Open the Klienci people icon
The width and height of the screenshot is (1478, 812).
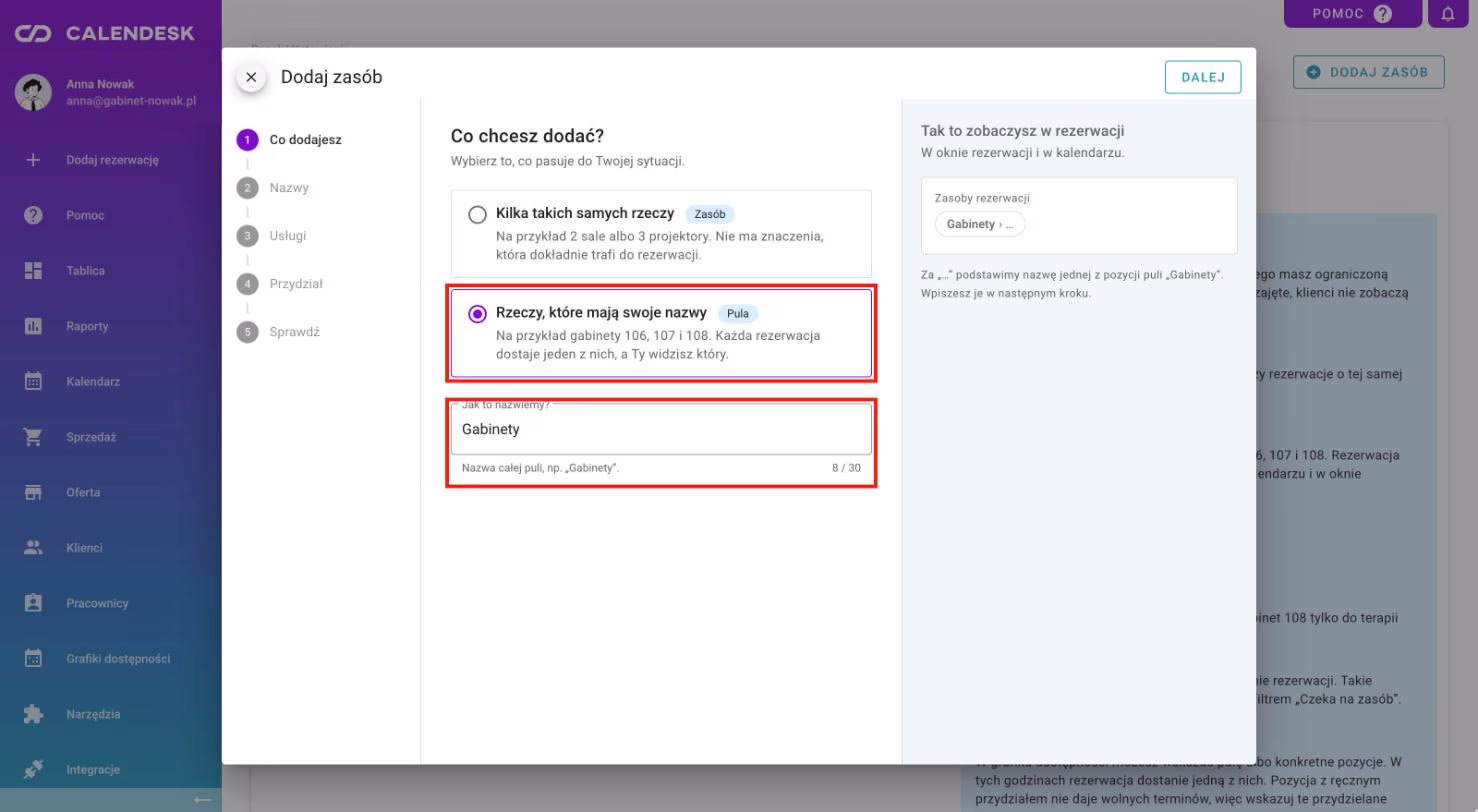33,548
